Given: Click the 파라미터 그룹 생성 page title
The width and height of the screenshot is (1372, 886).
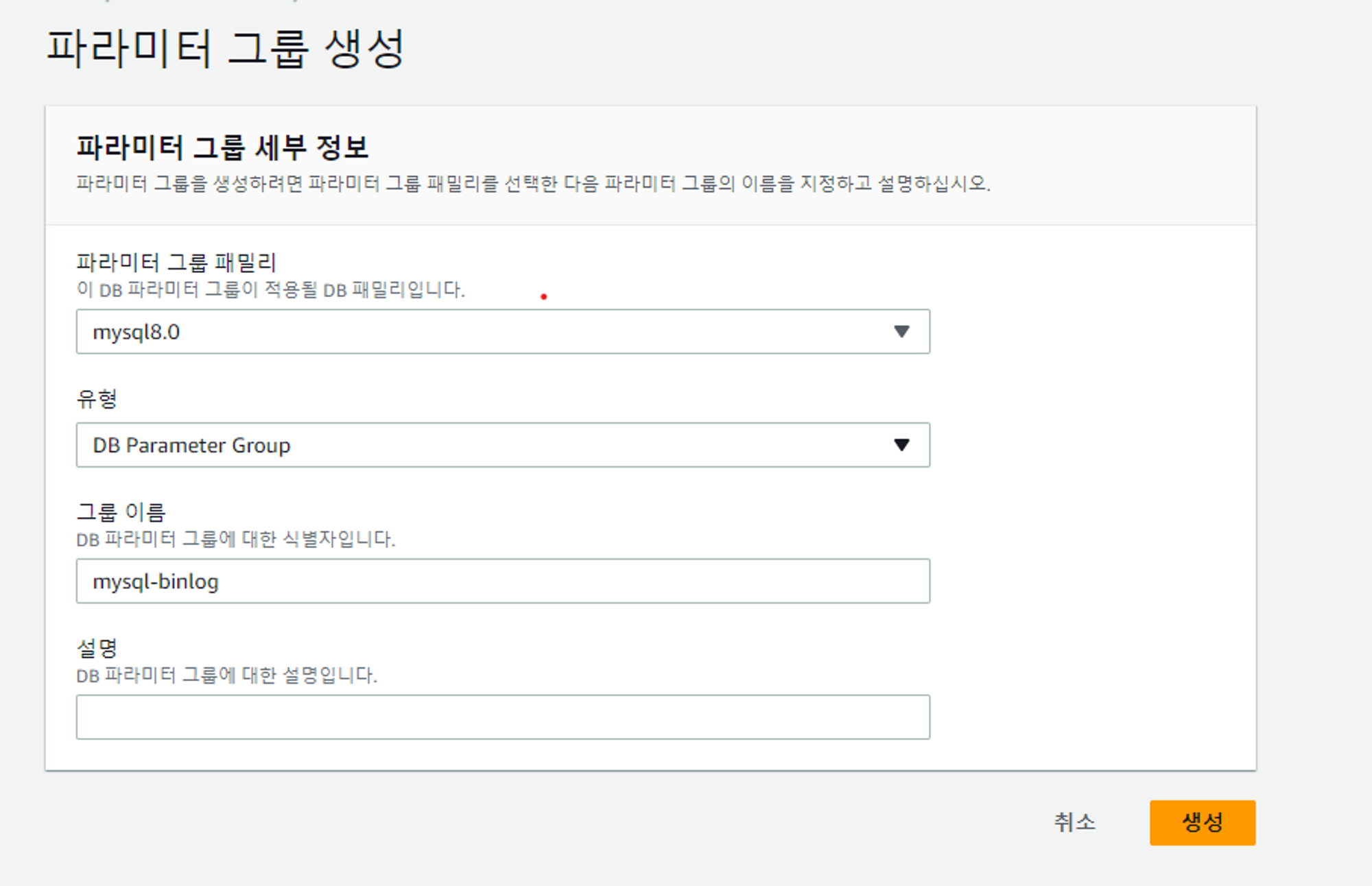Looking at the screenshot, I should (226, 49).
